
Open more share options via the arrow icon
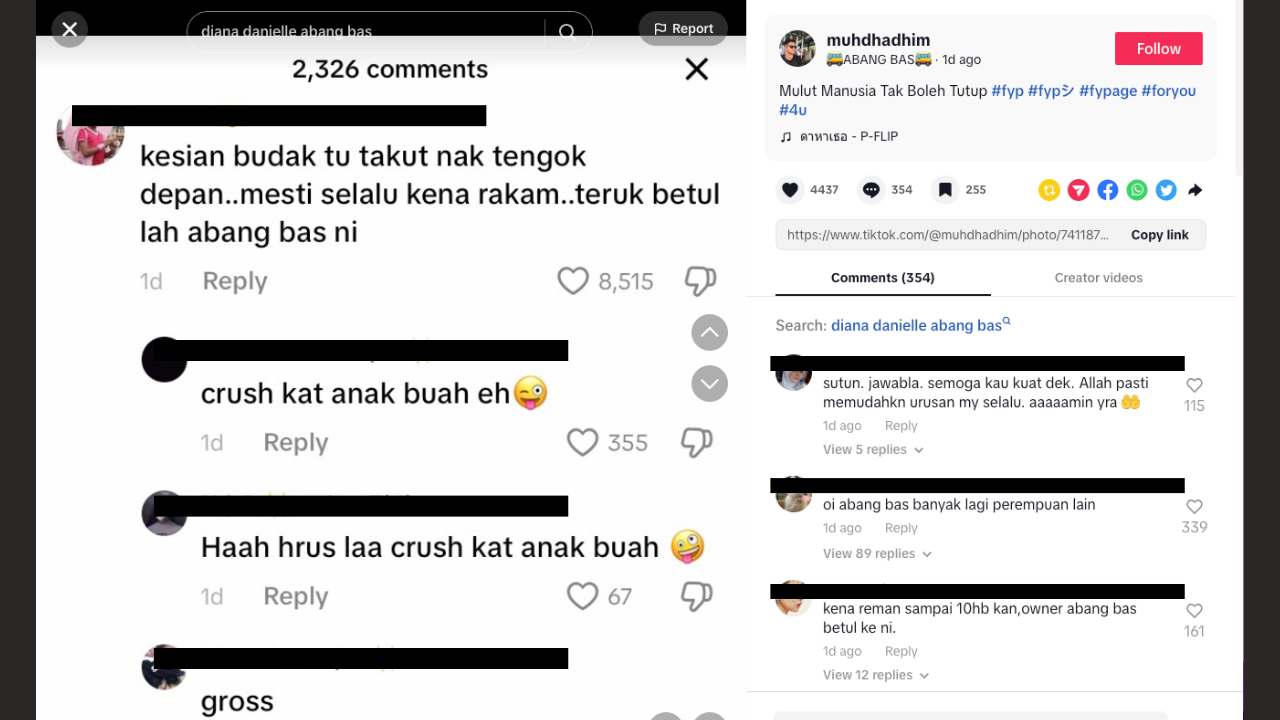click(1195, 190)
